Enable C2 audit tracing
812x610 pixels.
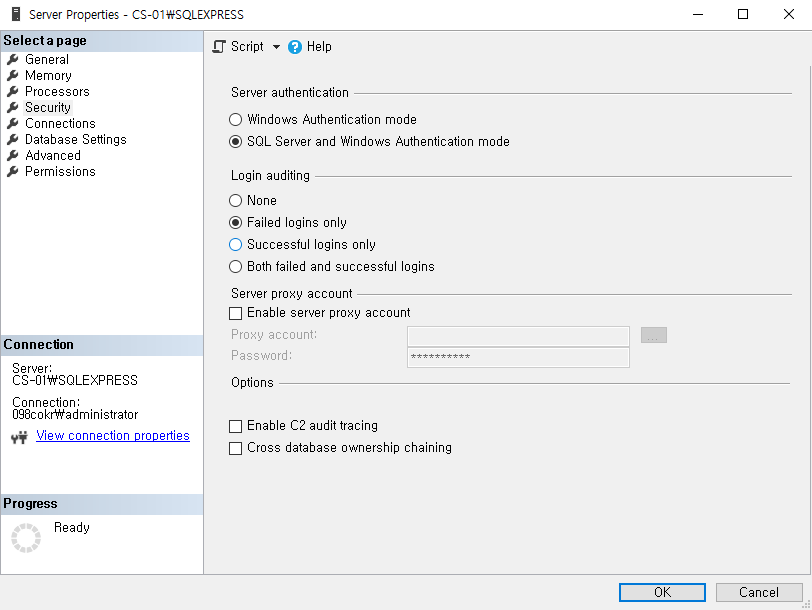click(236, 426)
